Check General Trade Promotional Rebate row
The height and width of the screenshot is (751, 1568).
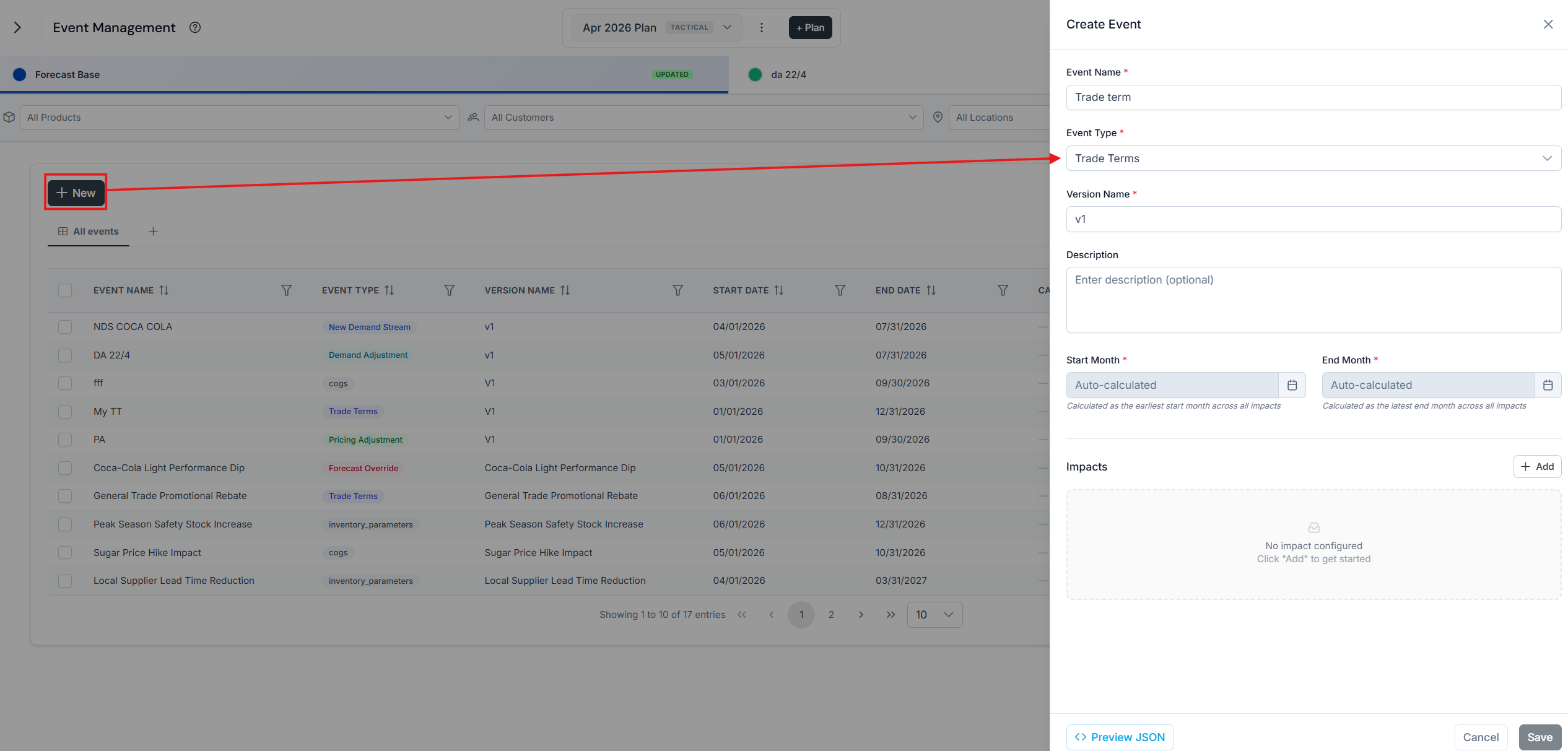(x=65, y=496)
